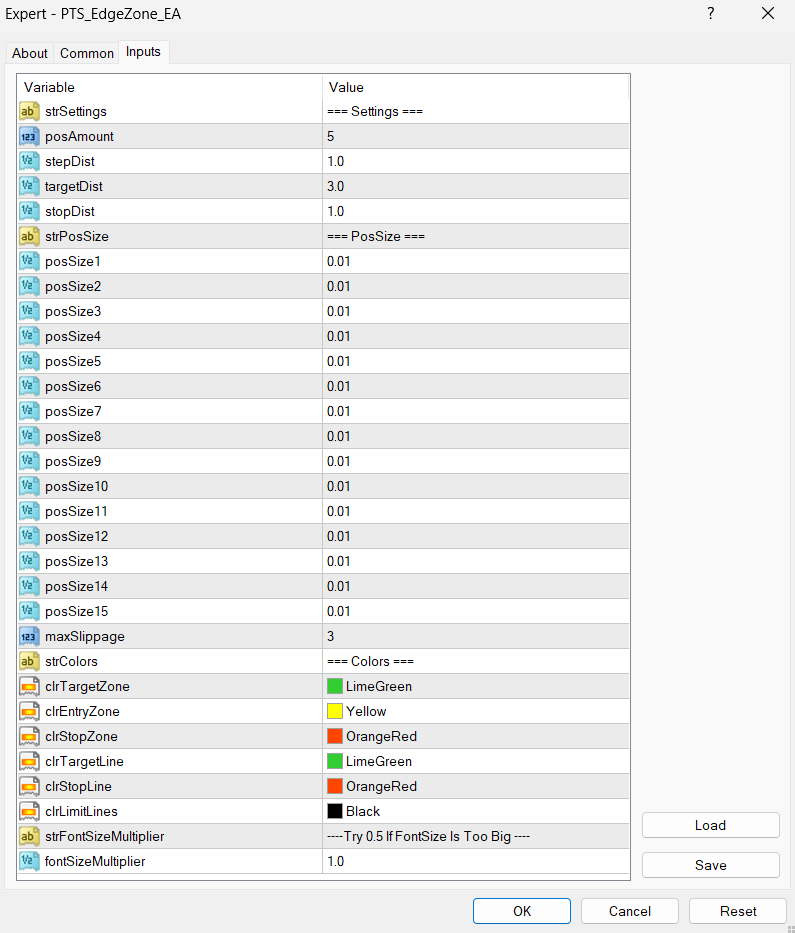Click the double icon beside targetDist
The image size is (795, 933).
click(x=29, y=186)
